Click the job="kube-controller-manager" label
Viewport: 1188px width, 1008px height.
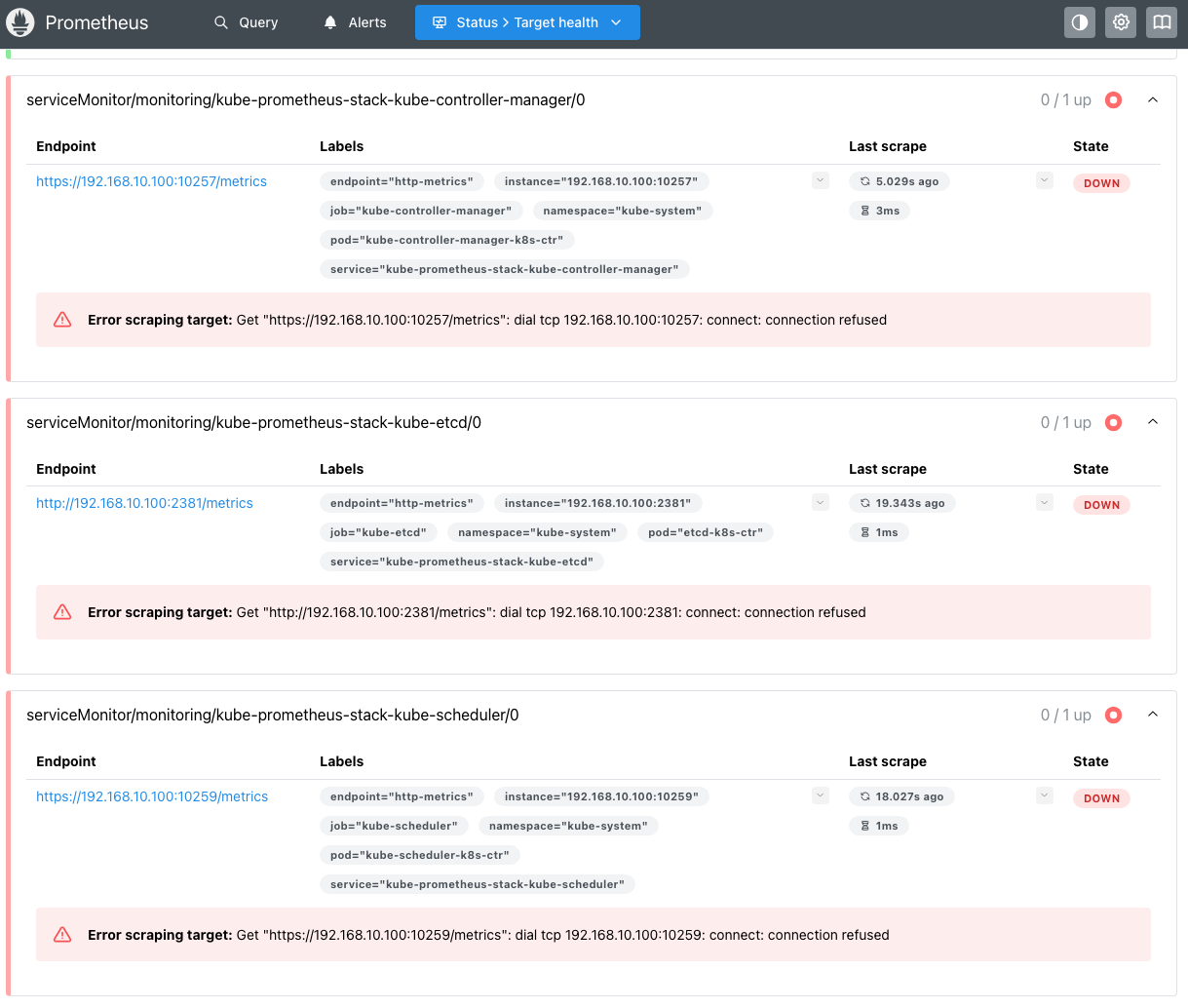point(421,211)
